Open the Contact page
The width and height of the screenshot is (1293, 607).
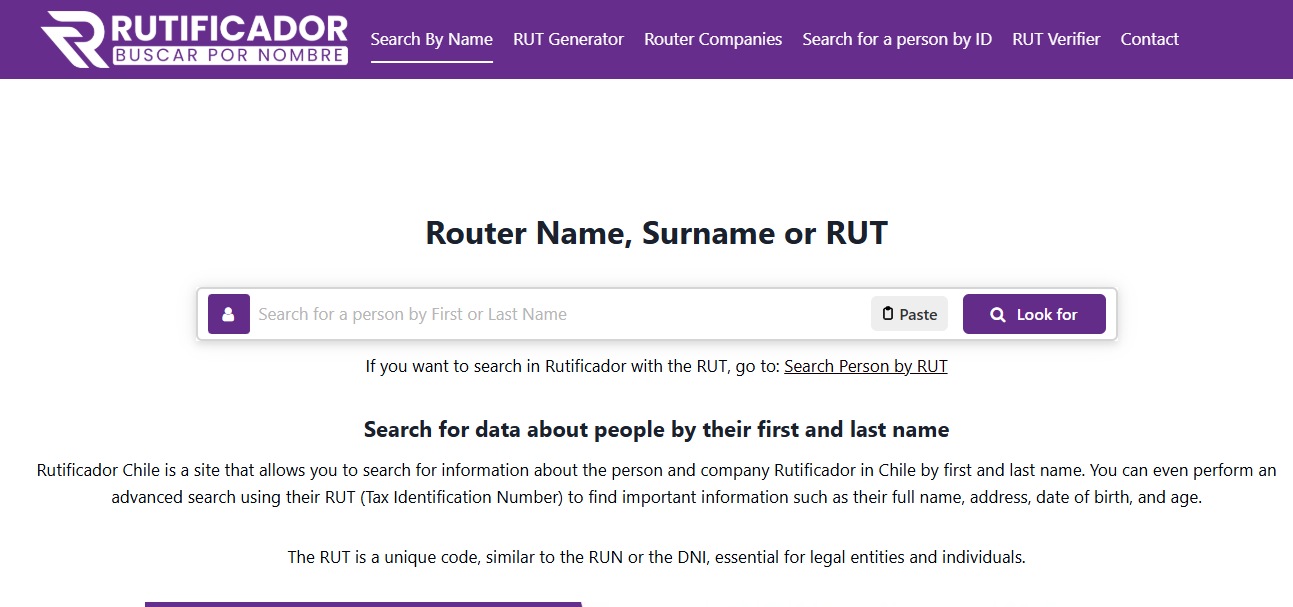[1149, 39]
